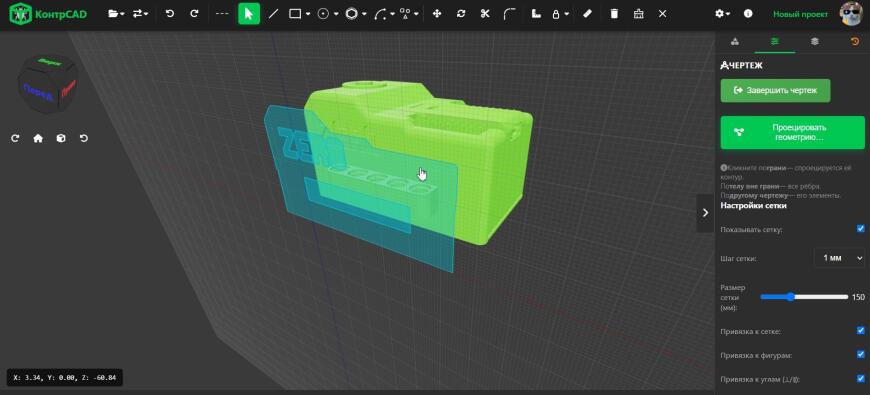Select the Circle drawing tool
This screenshot has width=870, height=395.
[x=323, y=14]
